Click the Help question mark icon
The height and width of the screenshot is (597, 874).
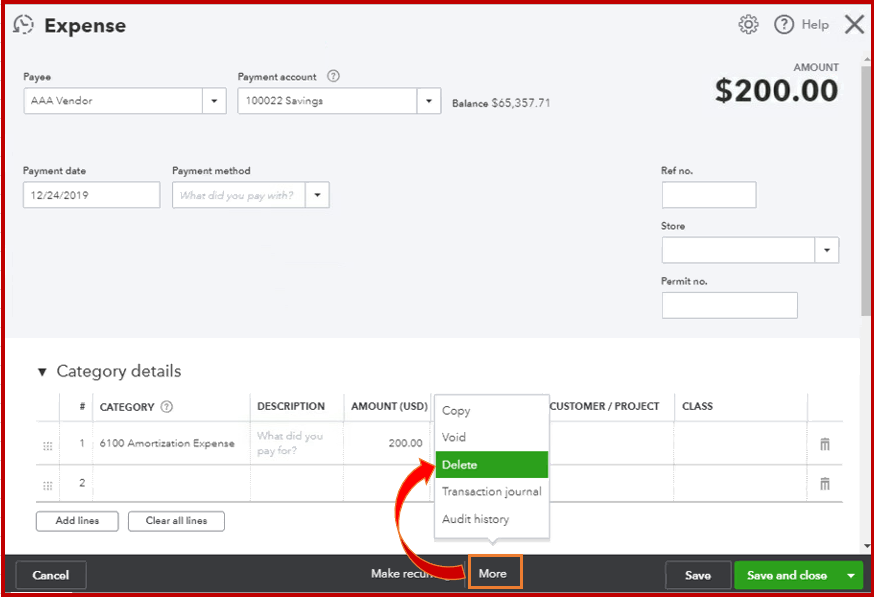click(x=784, y=25)
